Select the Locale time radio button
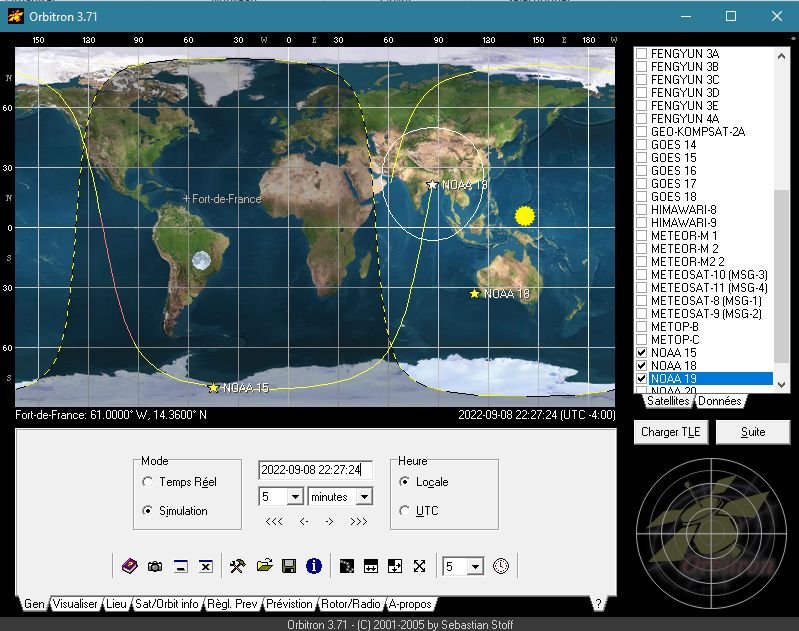The image size is (799, 631). point(405,482)
